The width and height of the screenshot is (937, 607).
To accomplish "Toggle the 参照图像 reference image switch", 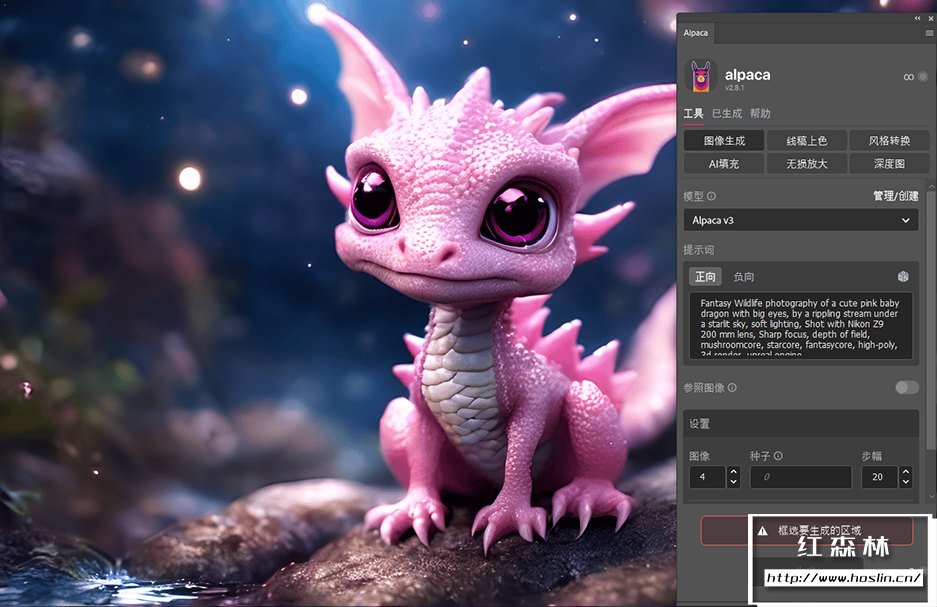I will [x=907, y=388].
